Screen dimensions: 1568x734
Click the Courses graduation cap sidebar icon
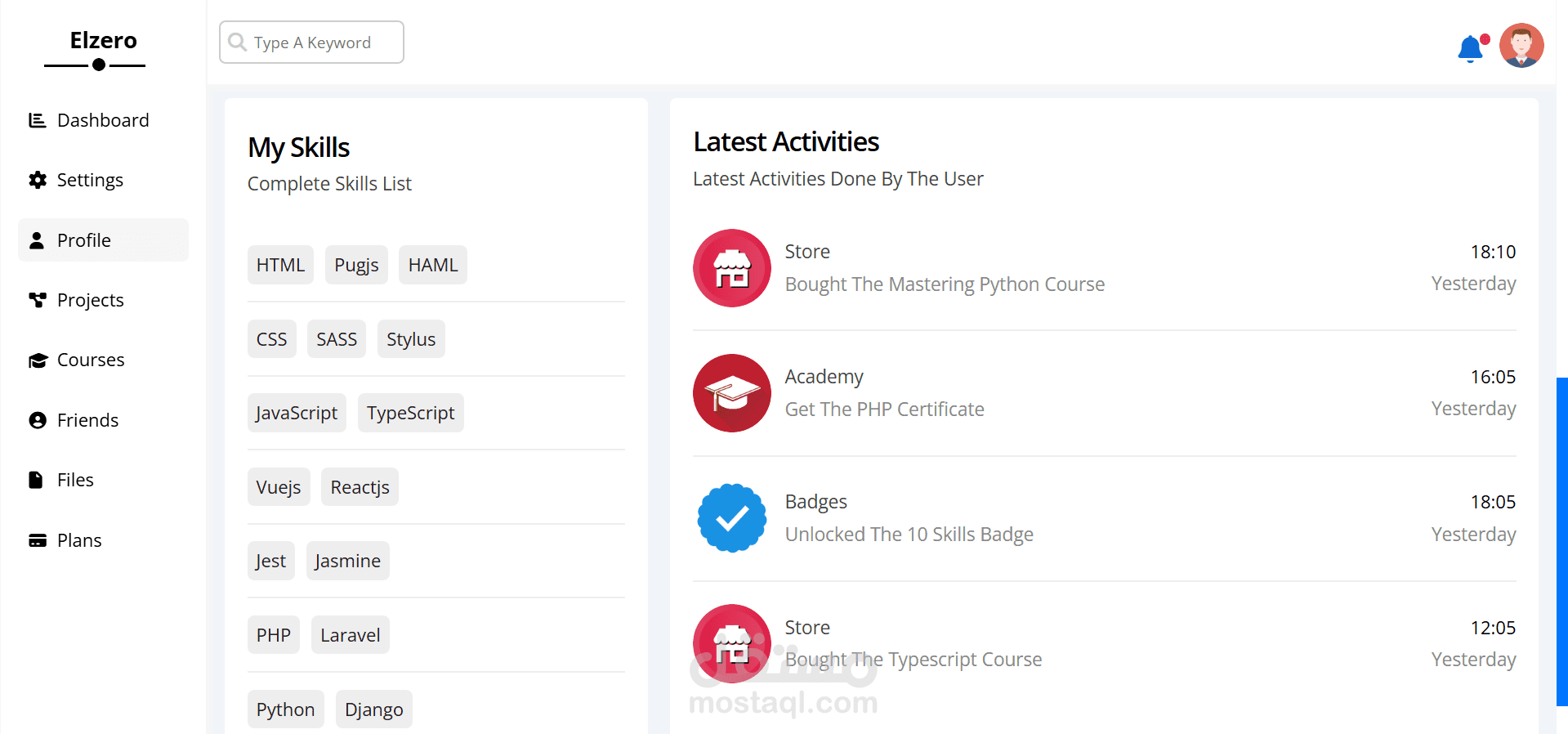[38, 360]
